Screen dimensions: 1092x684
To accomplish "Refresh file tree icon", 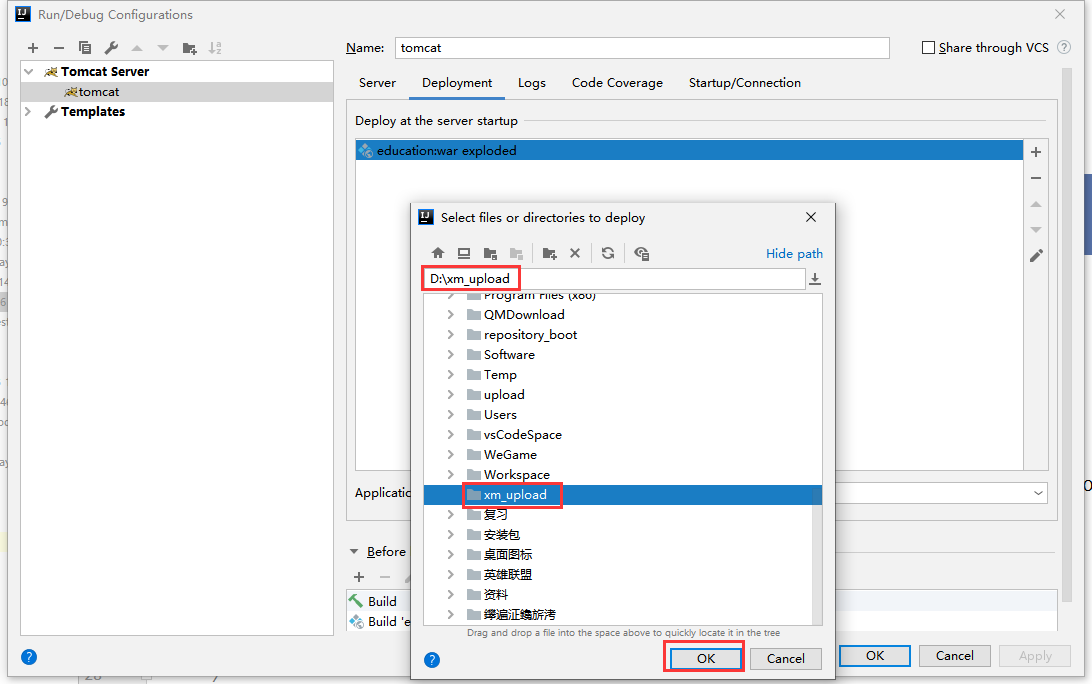I will pos(608,253).
